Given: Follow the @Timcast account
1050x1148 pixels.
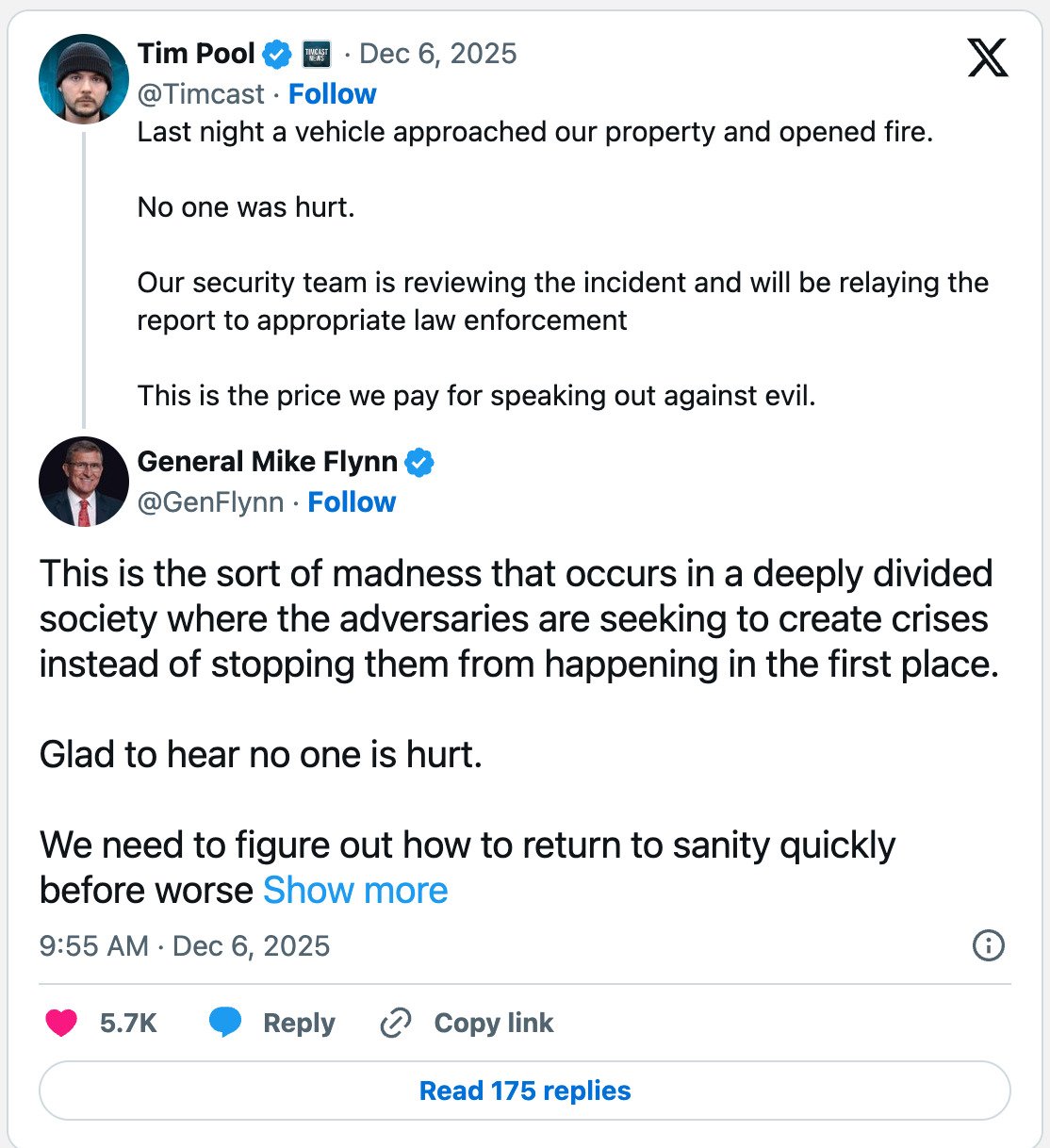Looking at the screenshot, I should coord(332,94).
